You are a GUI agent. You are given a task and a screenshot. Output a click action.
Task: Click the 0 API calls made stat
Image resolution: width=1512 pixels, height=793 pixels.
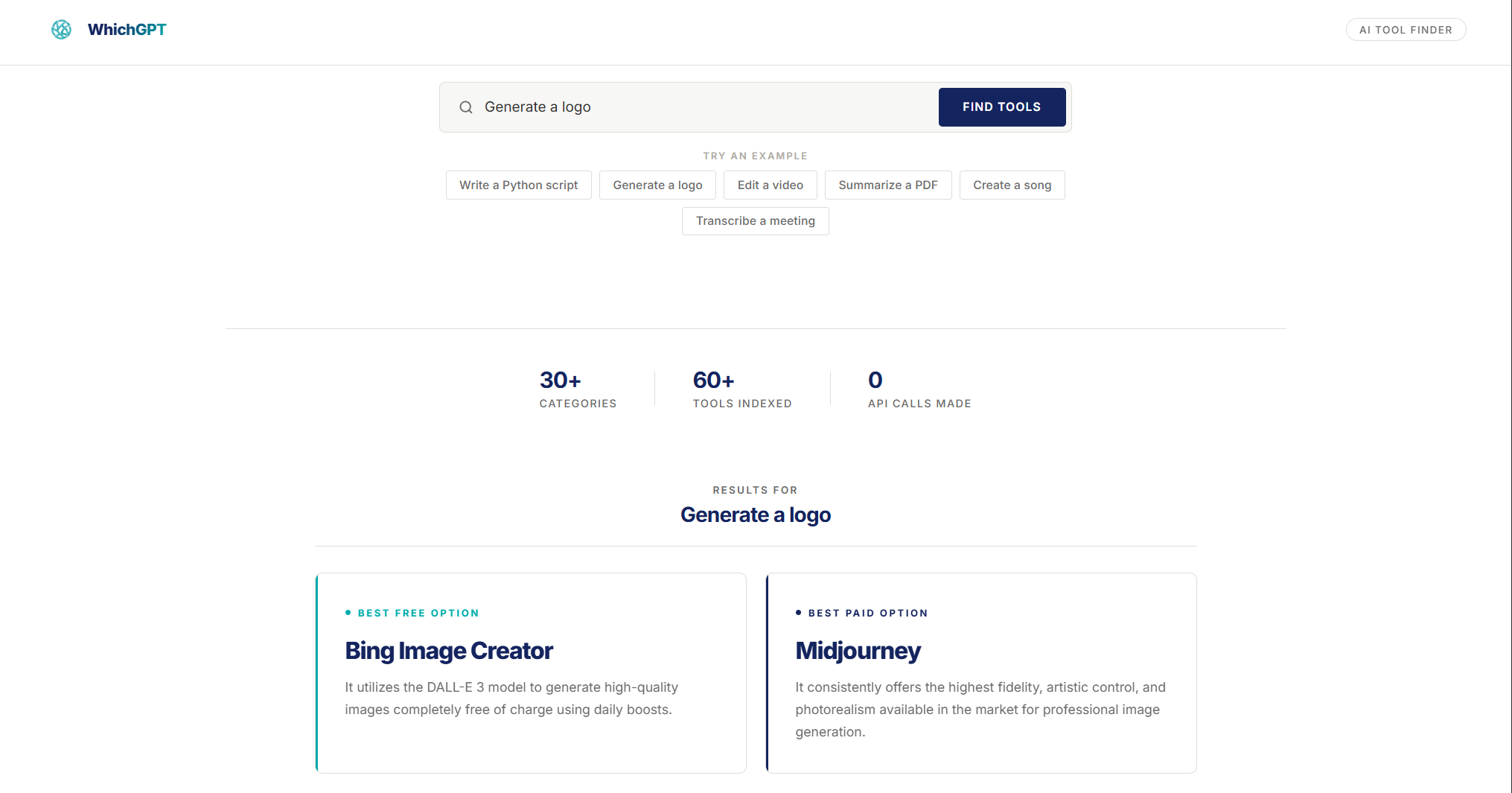[x=919, y=389]
